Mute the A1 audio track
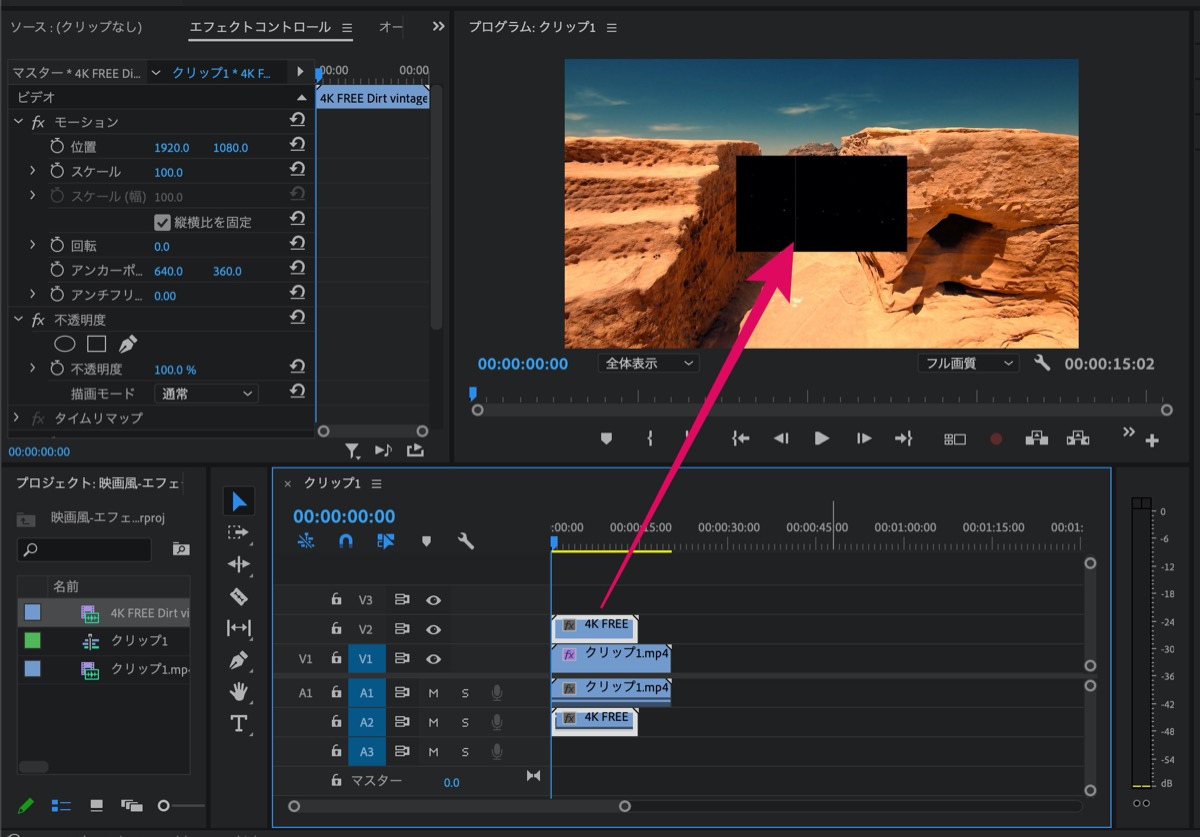 [433, 693]
